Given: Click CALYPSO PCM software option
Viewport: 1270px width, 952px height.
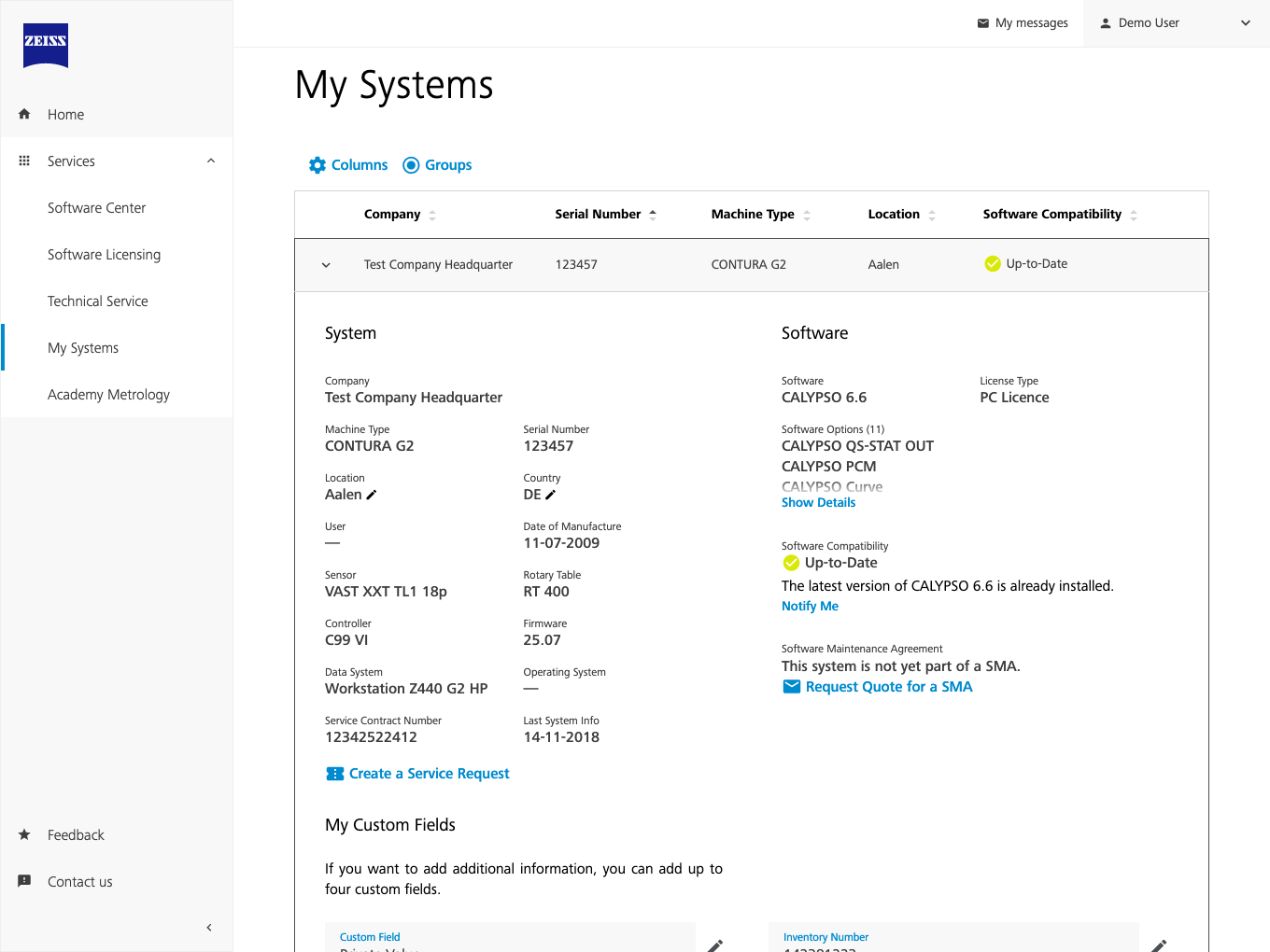Looking at the screenshot, I should [x=829, y=467].
